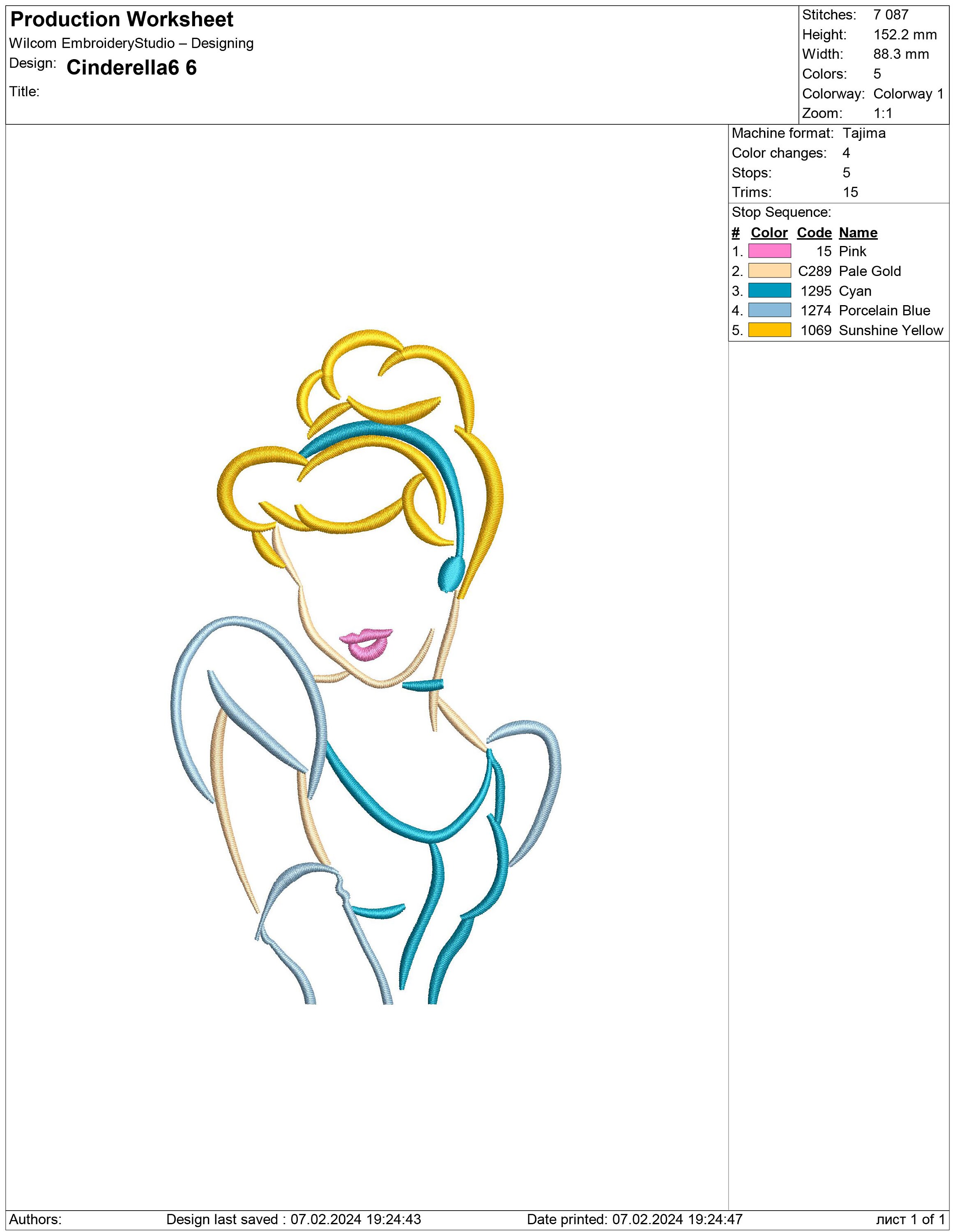Click the "Design:" label
955x1232 pixels.
[x=33, y=63]
